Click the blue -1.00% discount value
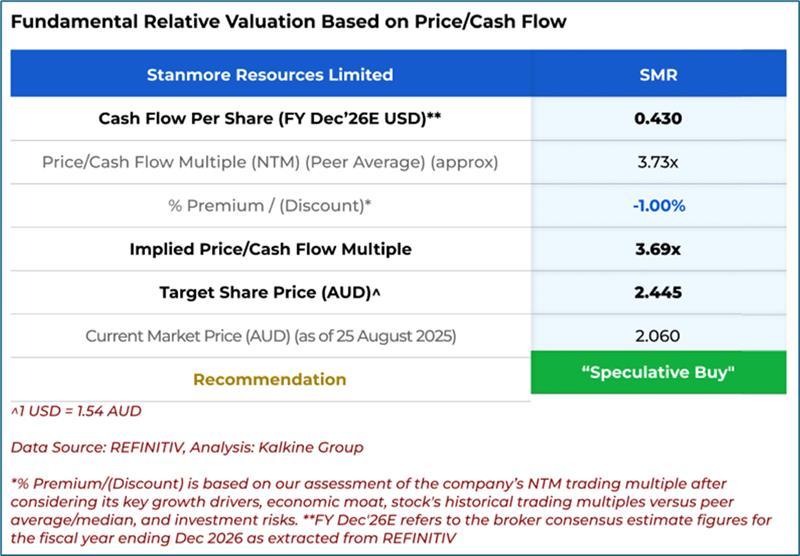The image size is (800, 556). point(658,205)
